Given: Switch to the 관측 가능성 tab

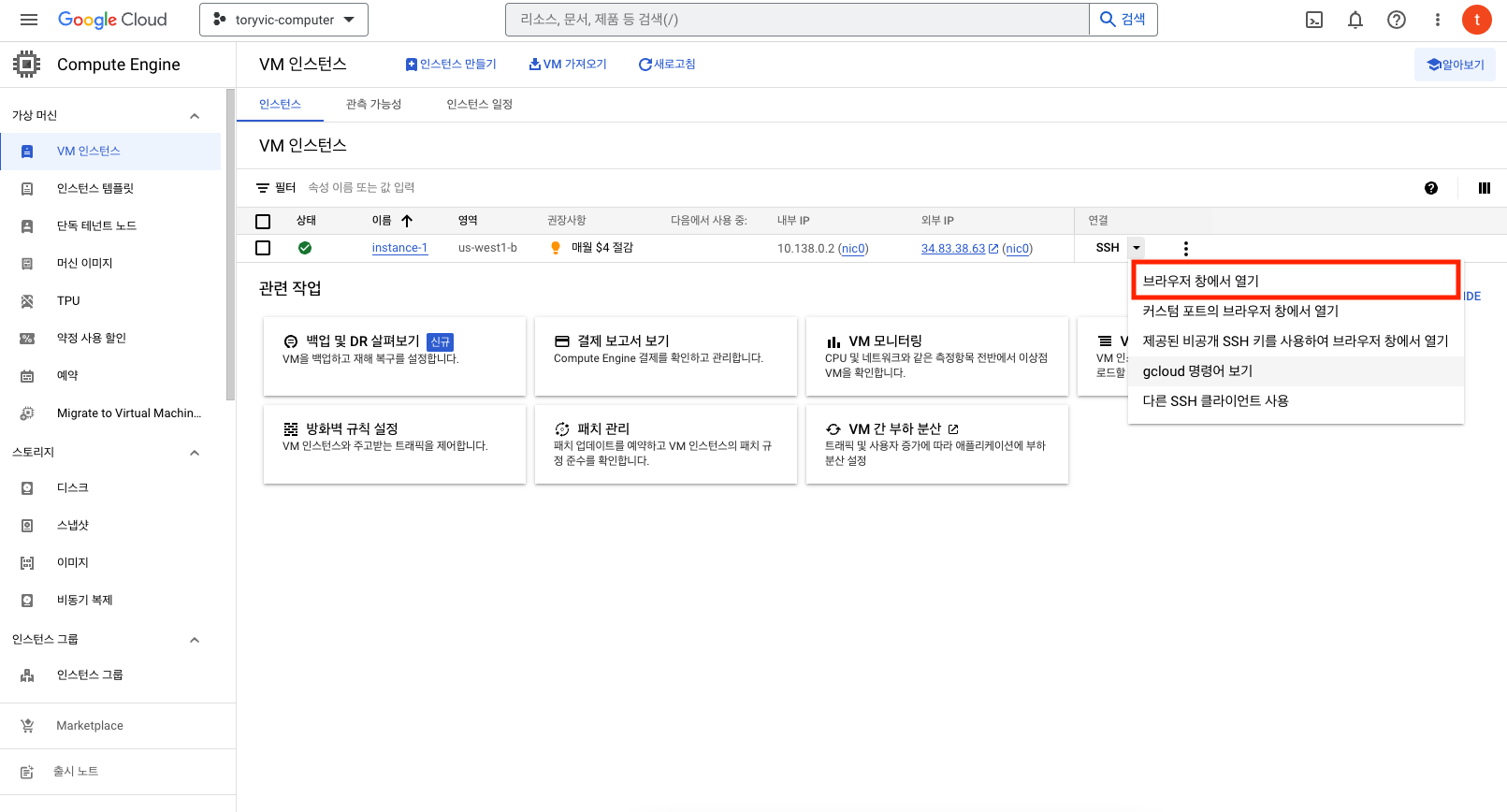Looking at the screenshot, I should 373,104.
